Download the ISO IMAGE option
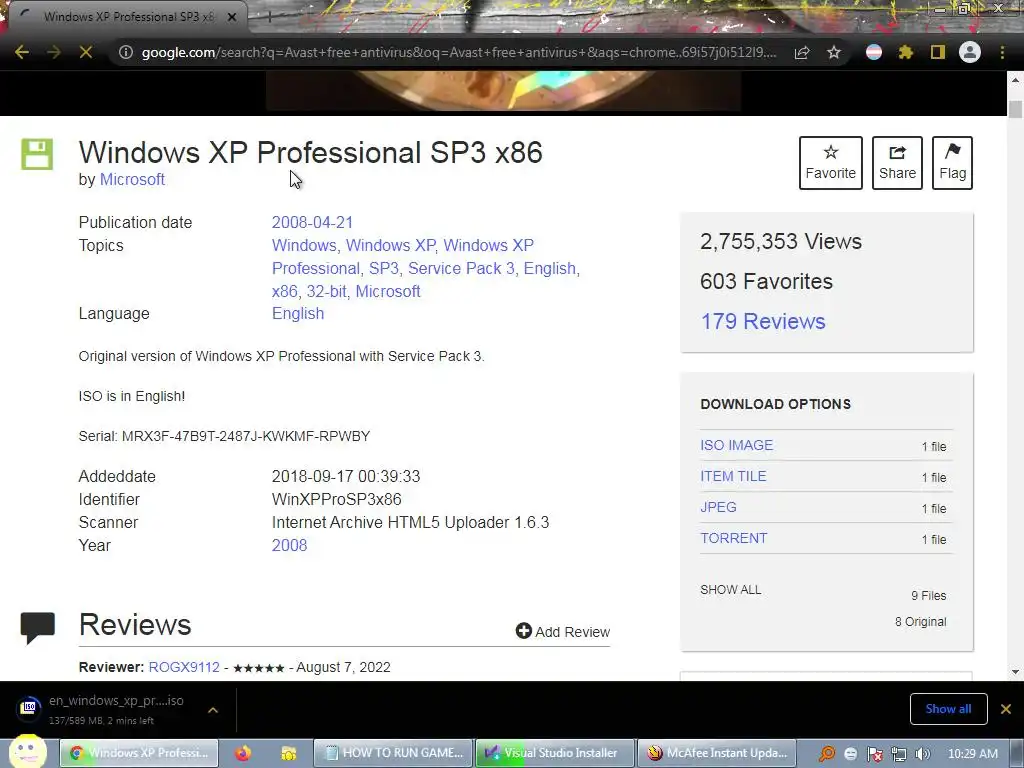1024x768 pixels. tap(737, 445)
